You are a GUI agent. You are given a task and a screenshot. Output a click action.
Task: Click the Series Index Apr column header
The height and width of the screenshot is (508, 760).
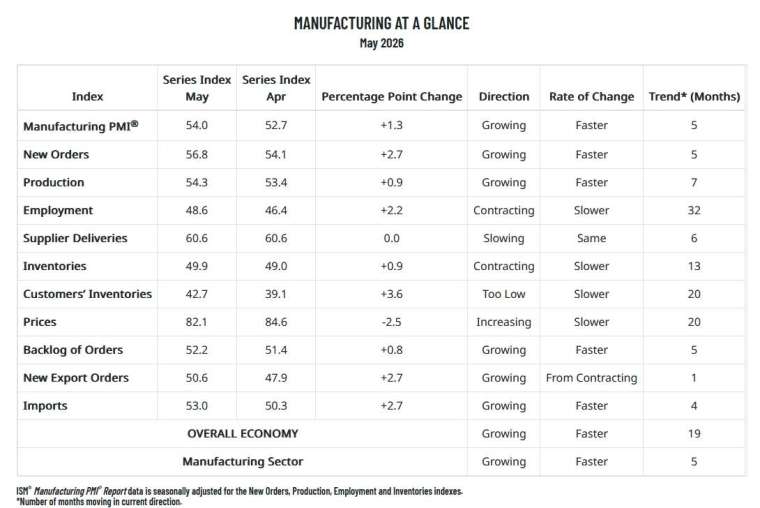tap(276, 88)
